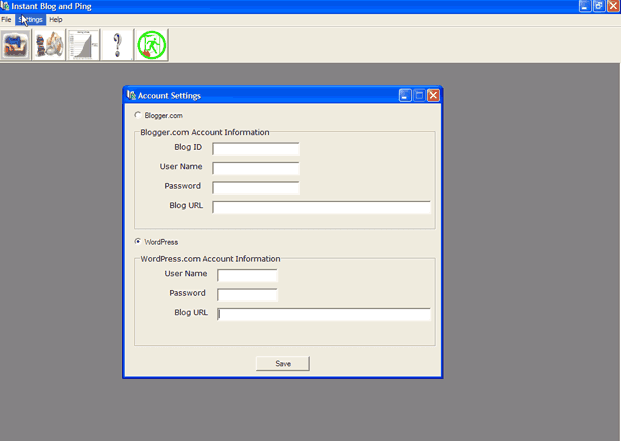
Task: Maximize the Account Settings dialog
Action: click(419, 96)
